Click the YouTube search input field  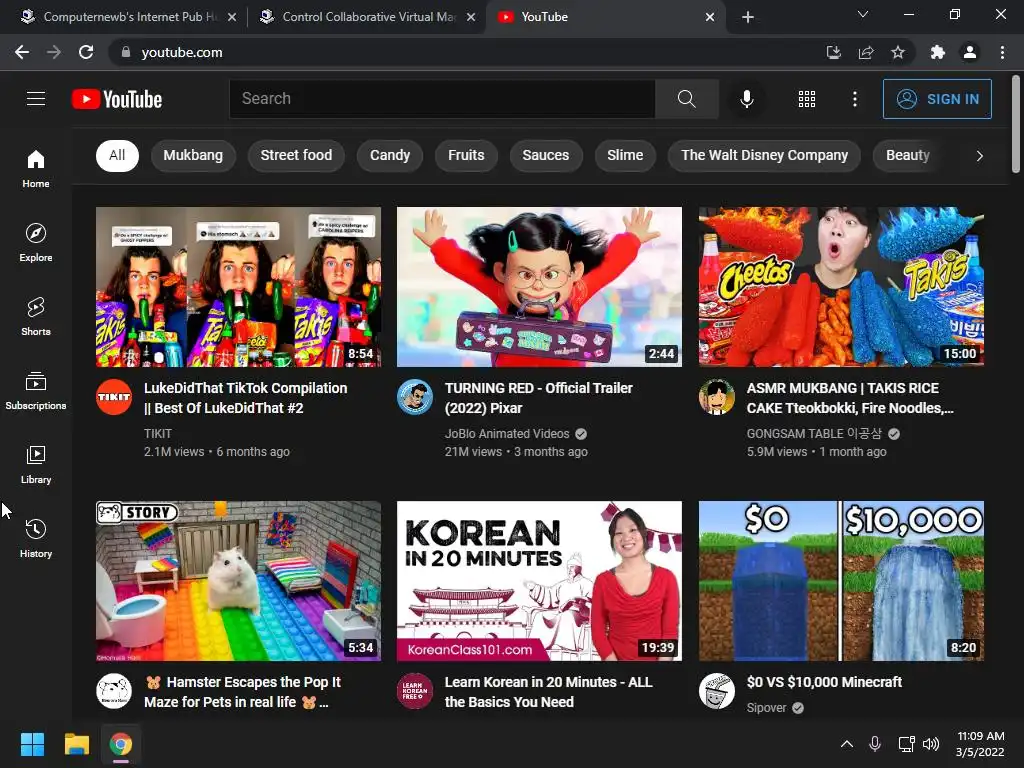tap(442, 99)
